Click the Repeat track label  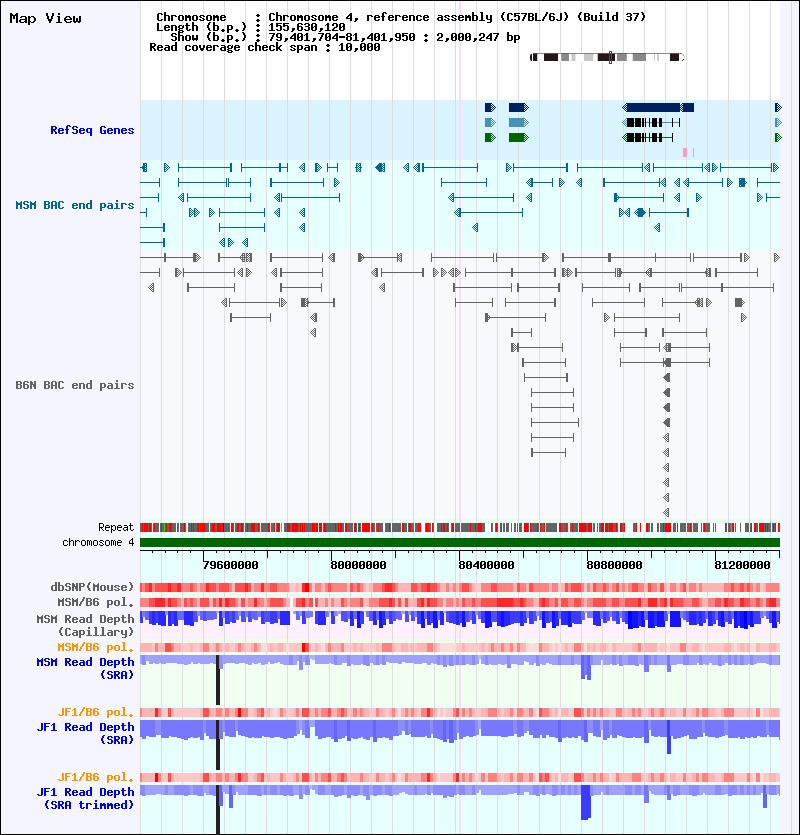click(x=116, y=527)
